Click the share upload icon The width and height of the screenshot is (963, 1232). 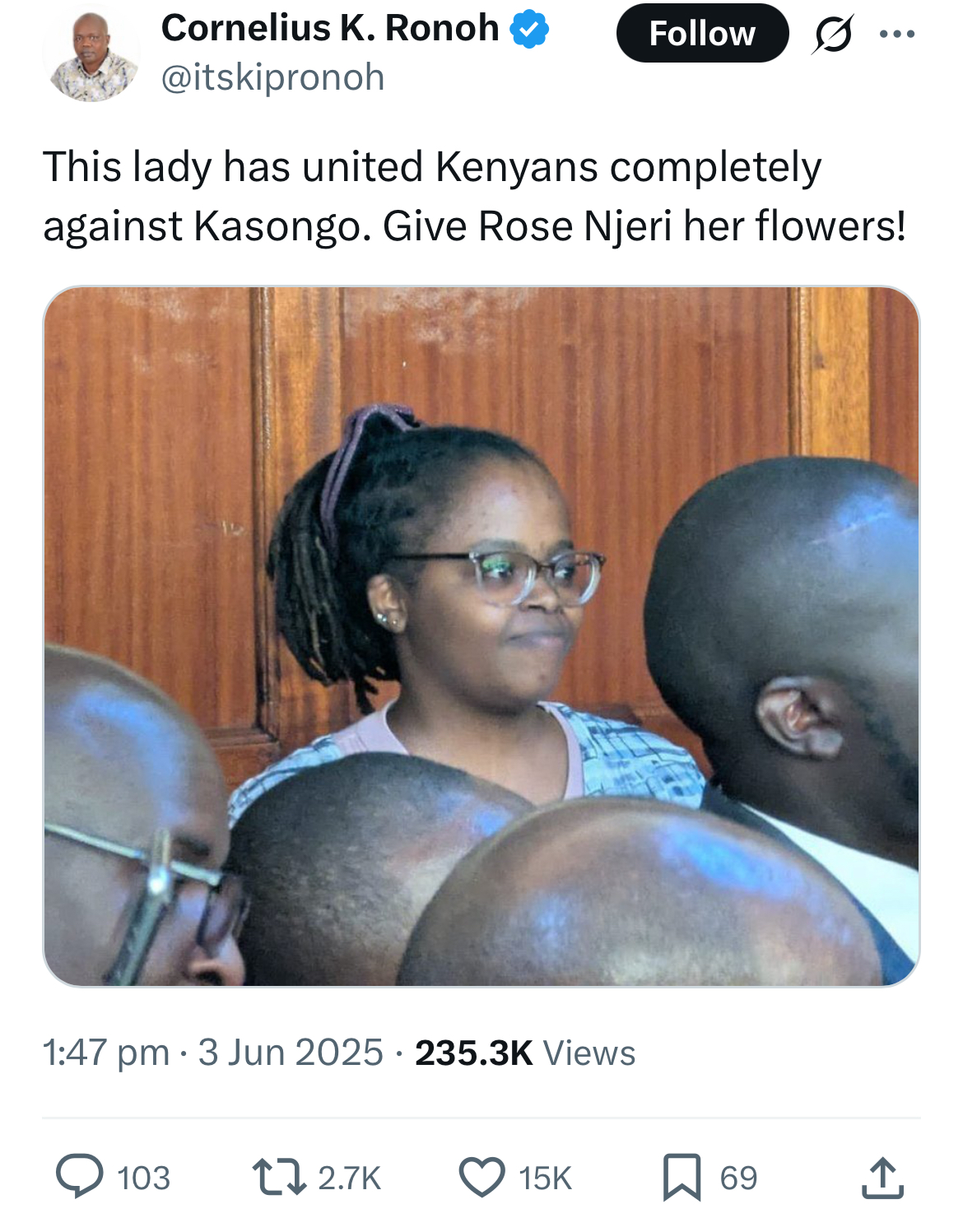(883, 1177)
